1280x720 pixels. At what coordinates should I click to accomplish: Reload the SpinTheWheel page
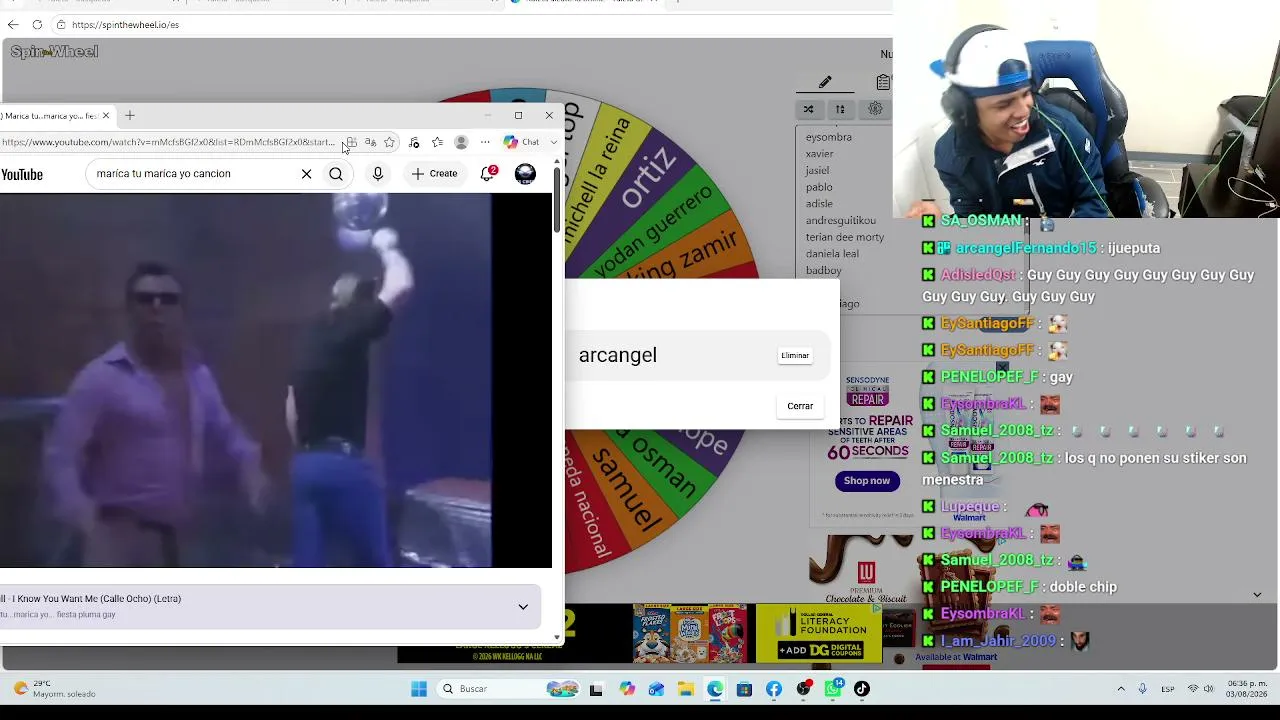pyautogui.click(x=37, y=24)
